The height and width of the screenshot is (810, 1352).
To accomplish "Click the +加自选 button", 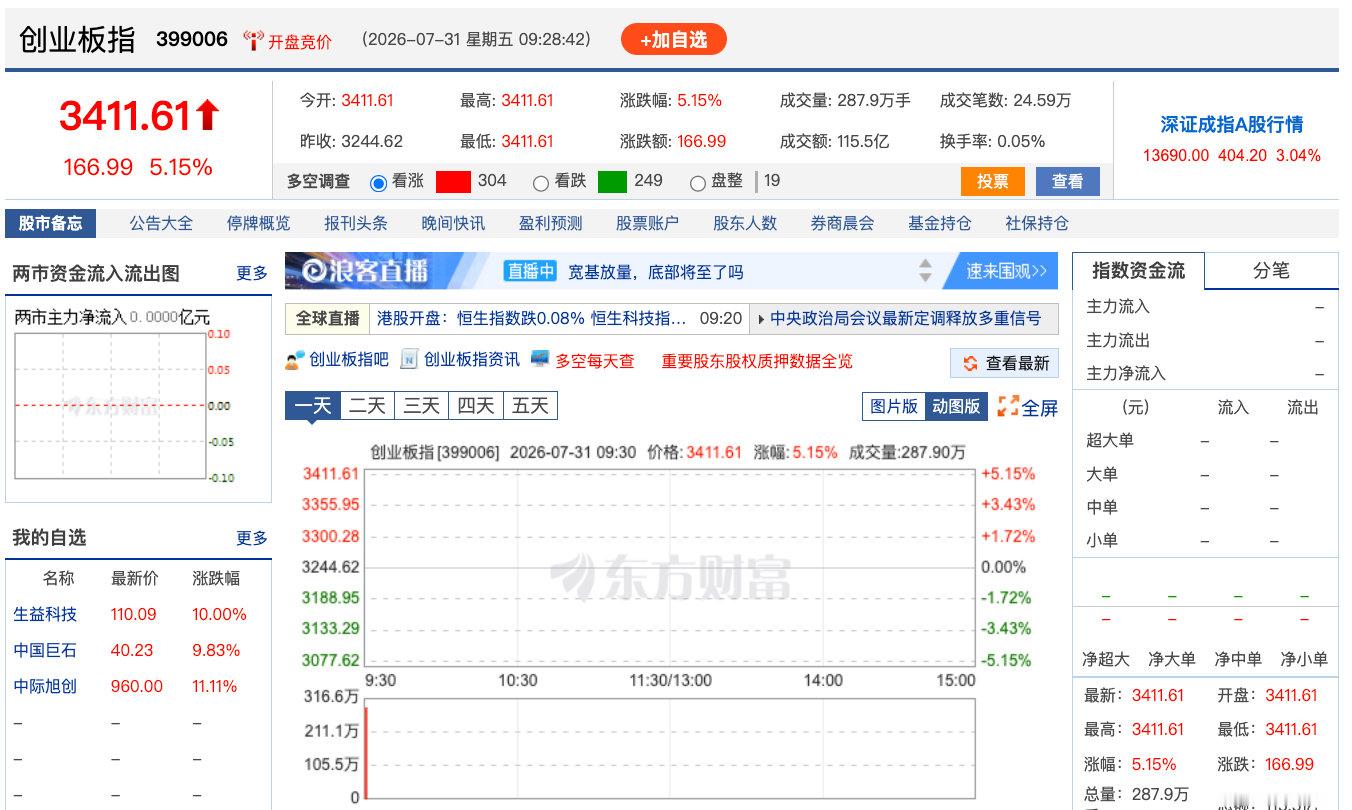I will click(674, 39).
